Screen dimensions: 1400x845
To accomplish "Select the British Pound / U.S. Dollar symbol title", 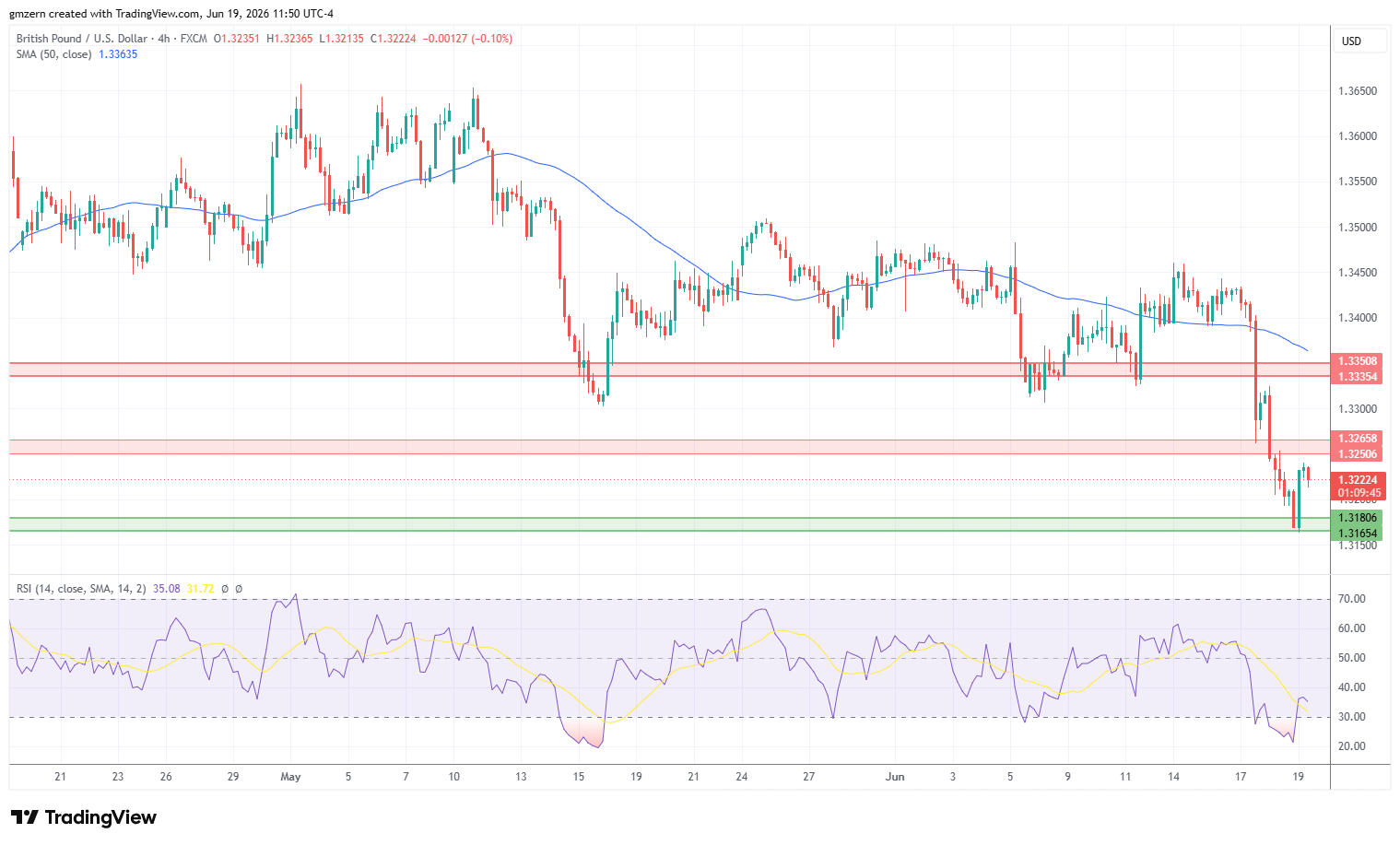I will (x=81, y=39).
